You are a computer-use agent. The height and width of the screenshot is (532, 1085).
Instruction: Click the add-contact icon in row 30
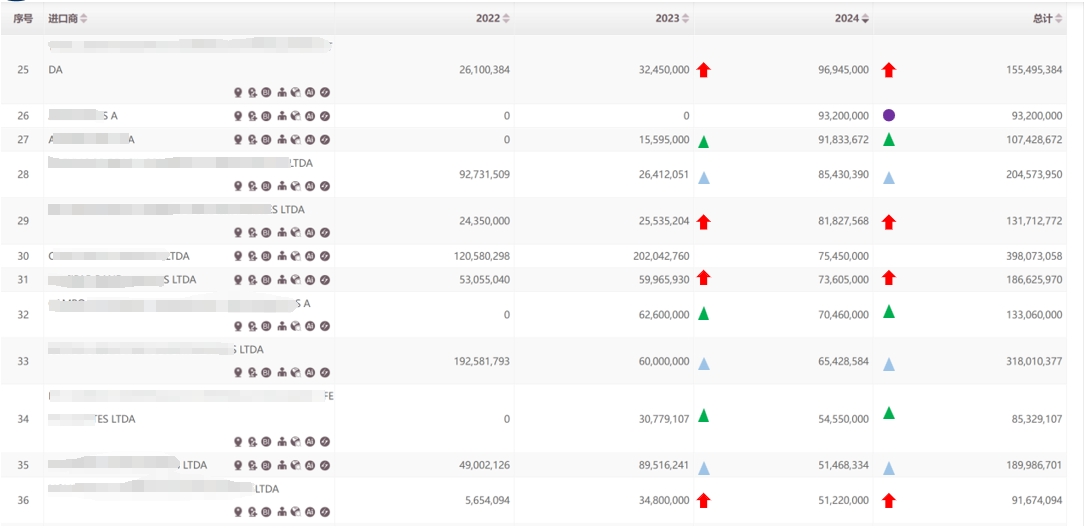tap(253, 256)
